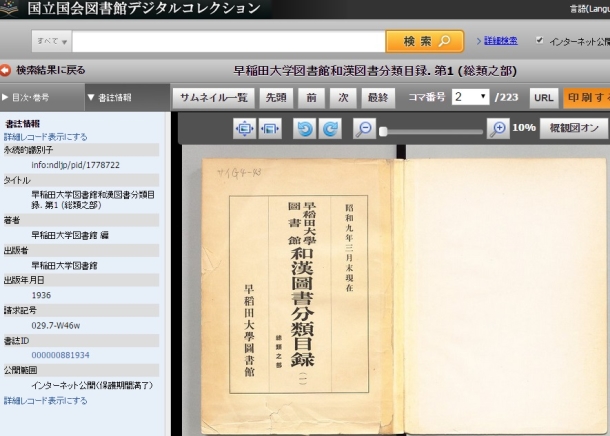Open bibliographic ID 000000881934 link
Screen dimensions: 610x436
[60, 355]
